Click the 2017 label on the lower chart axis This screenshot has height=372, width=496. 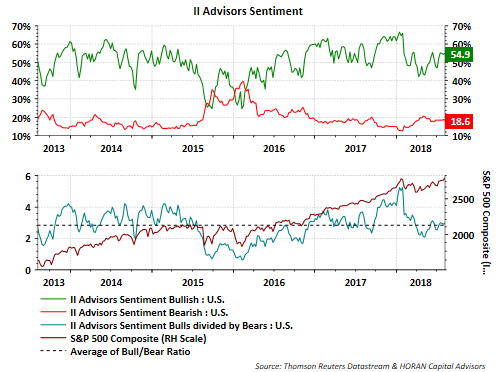click(x=355, y=282)
